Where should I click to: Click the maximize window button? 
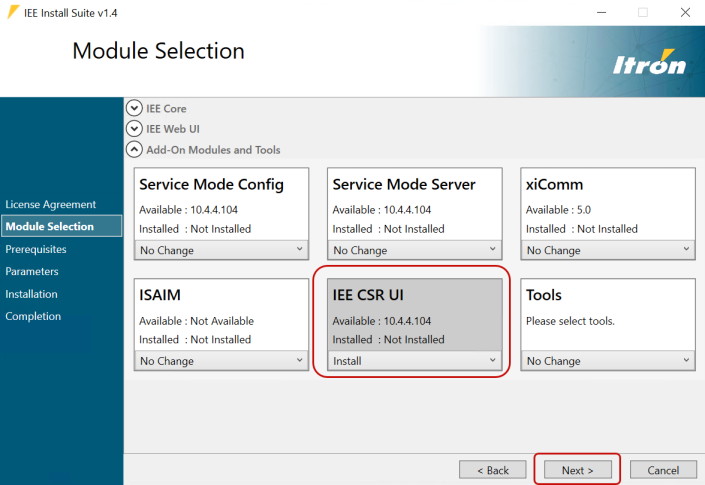click(x=643, y=13)
